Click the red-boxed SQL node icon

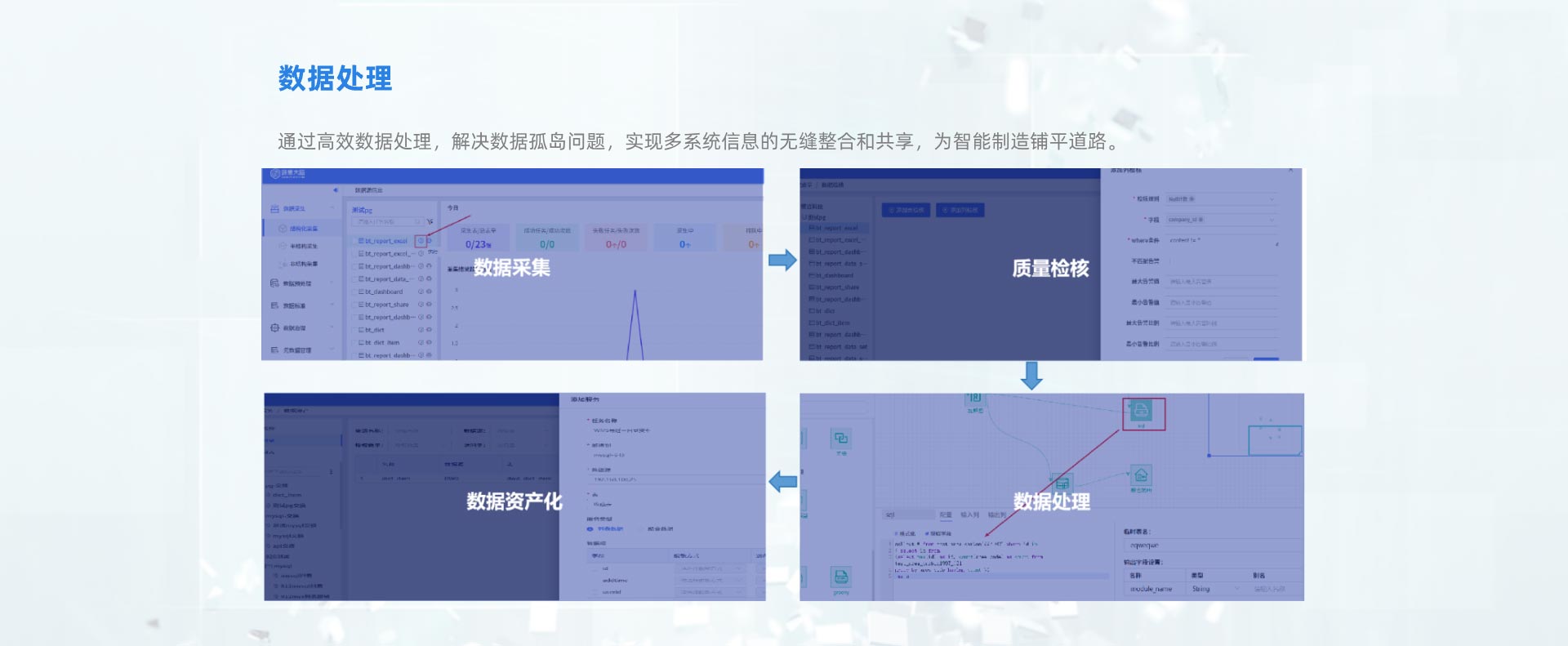pos(1142,411)
